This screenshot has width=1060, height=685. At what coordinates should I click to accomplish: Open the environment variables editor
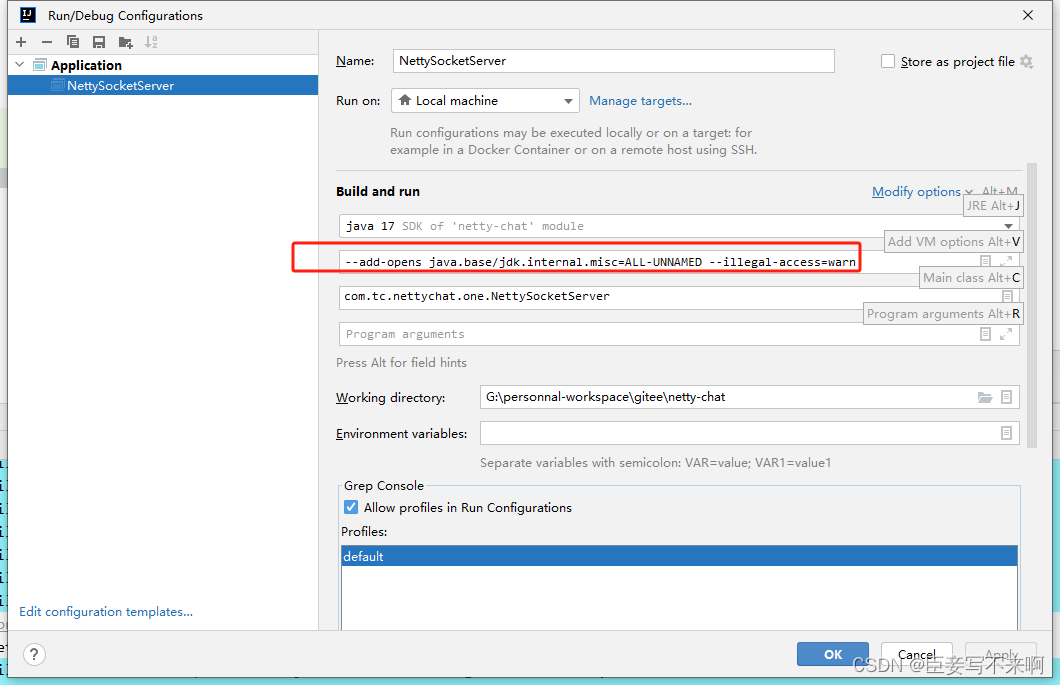coord(1006,432)
